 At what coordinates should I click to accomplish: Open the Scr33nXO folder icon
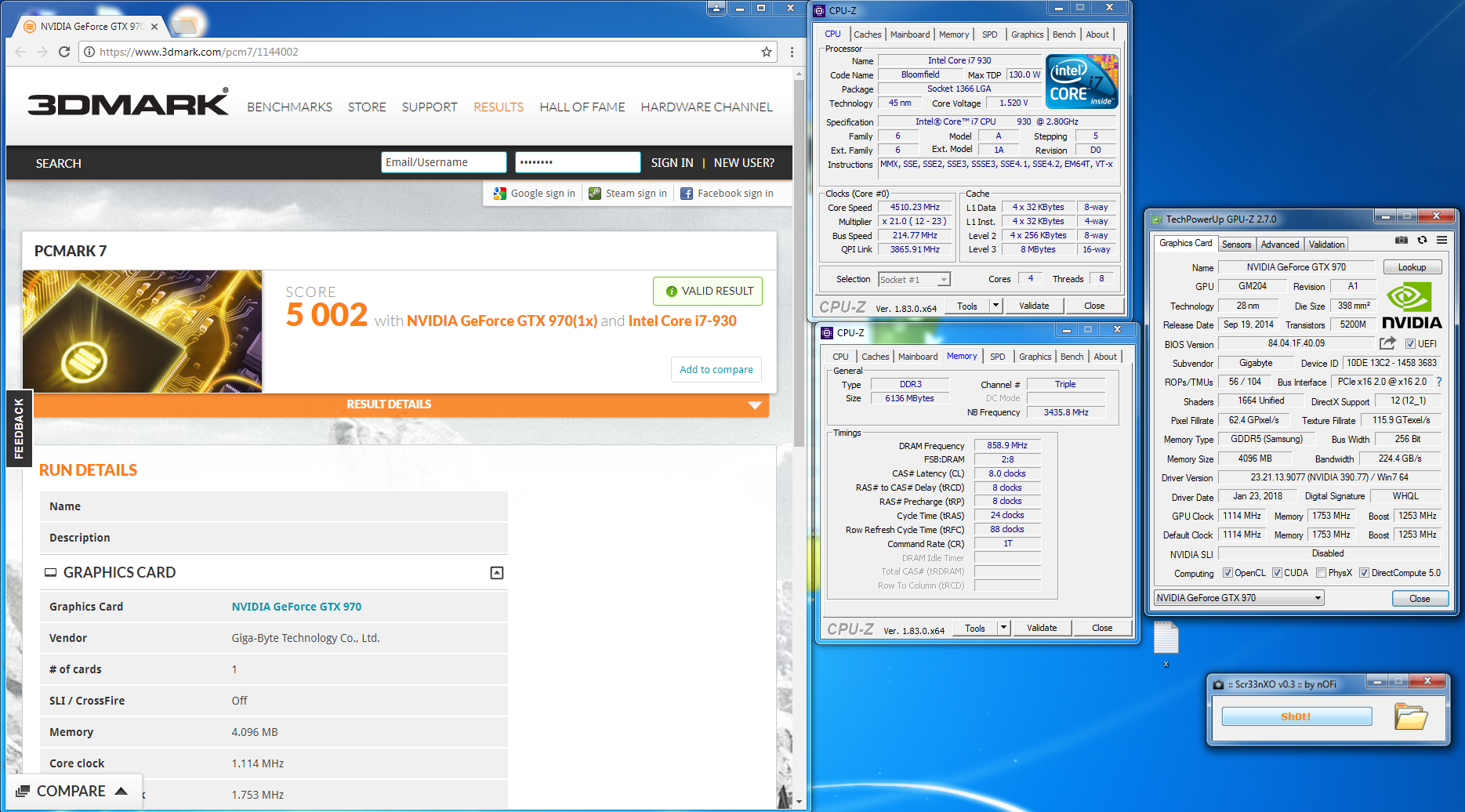point(1411,716)
